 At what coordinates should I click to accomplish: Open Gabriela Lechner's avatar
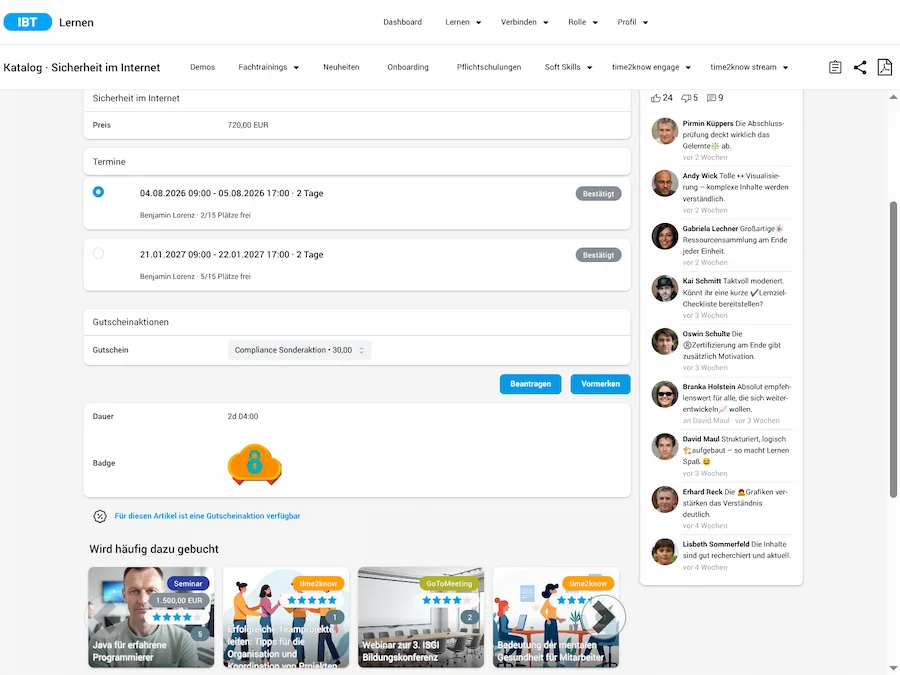click(665, 236)
